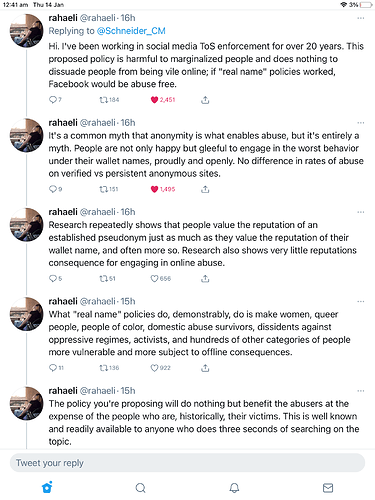Open the Search tab

pyautogui.click(x=141, y=488)
